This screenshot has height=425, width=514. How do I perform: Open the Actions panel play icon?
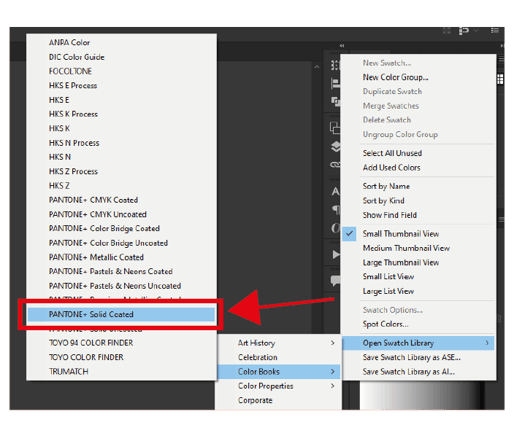[x=336, y=255]
